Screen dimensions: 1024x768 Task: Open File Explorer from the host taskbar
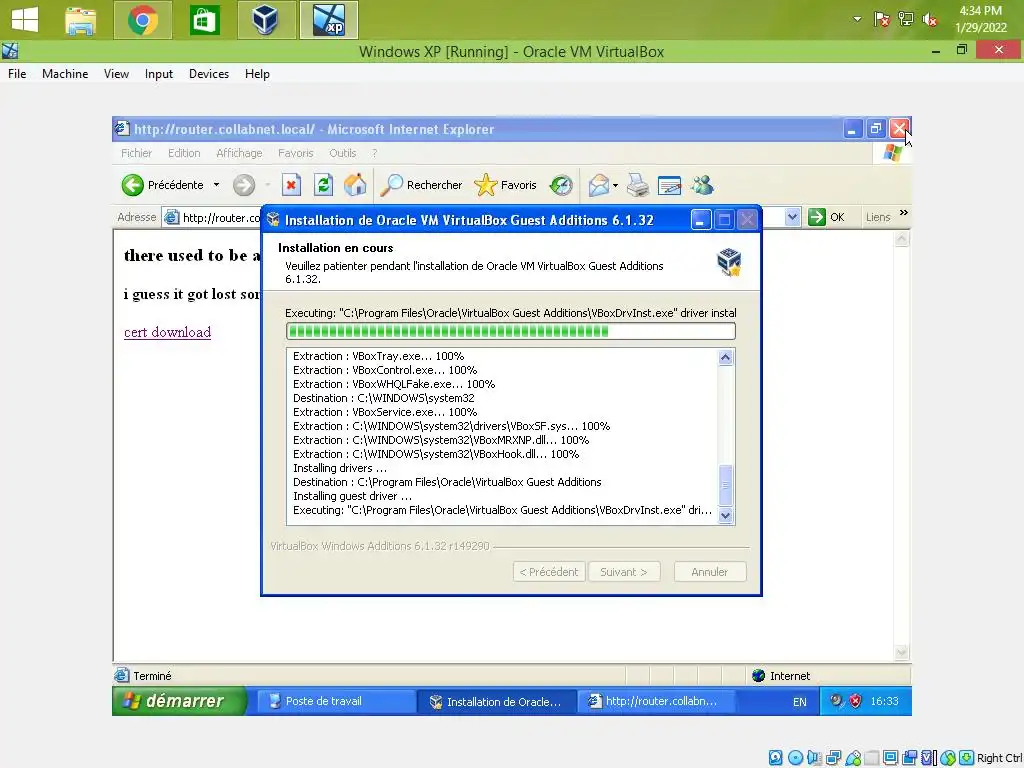point(81,20)
